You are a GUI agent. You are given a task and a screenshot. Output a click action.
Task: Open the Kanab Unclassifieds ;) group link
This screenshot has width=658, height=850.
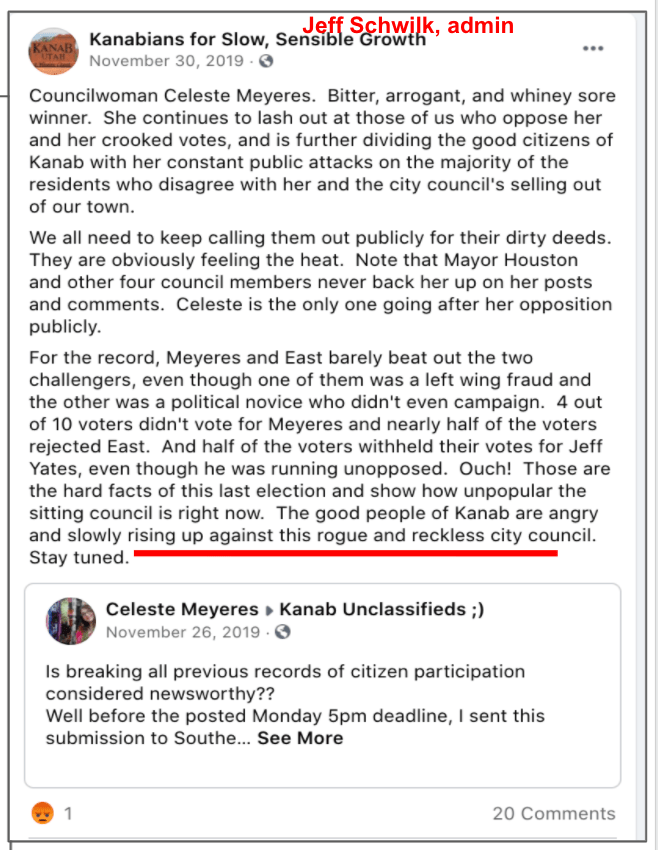pos(381,609)
